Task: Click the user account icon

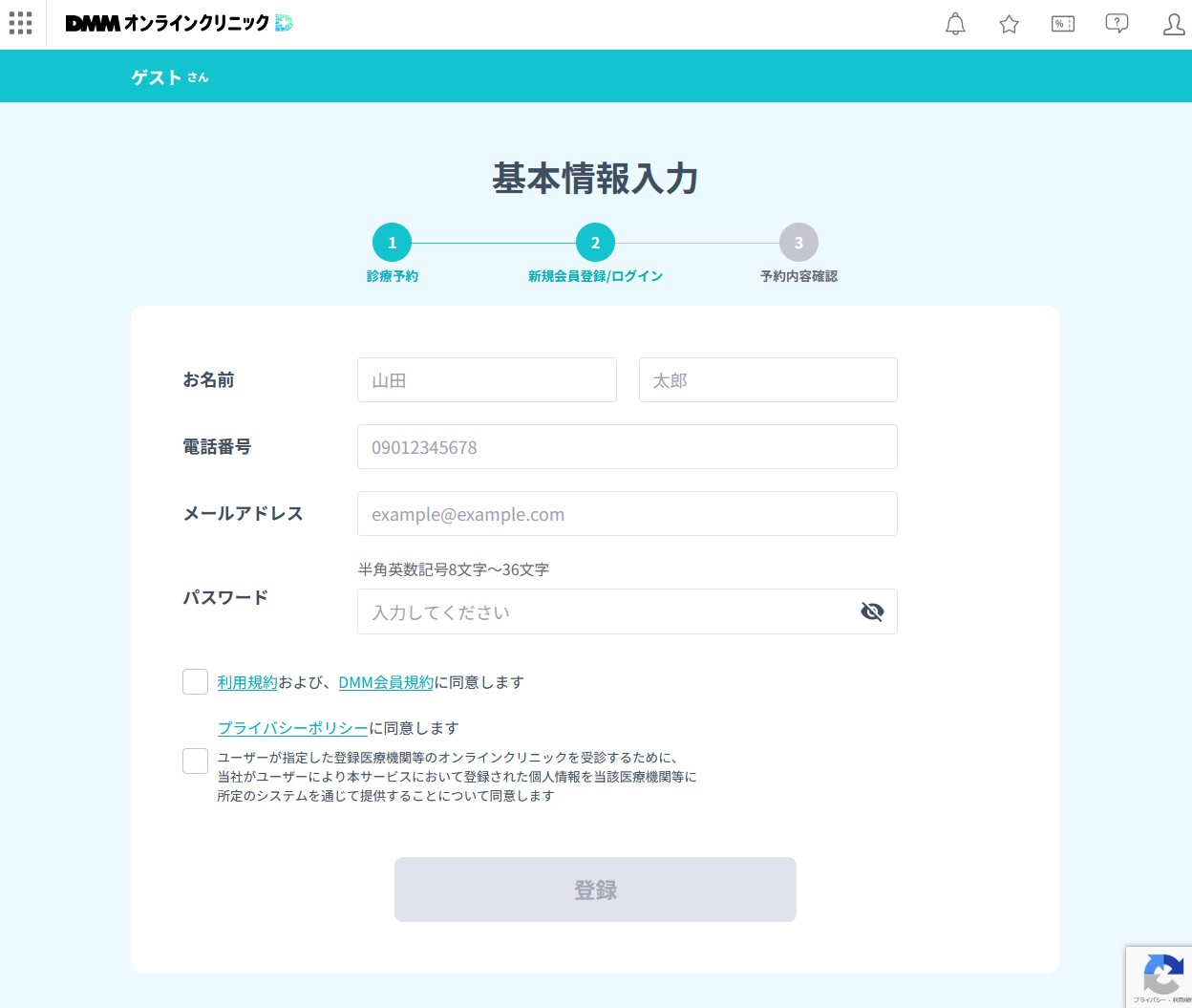Action: tap(1173, 24)
